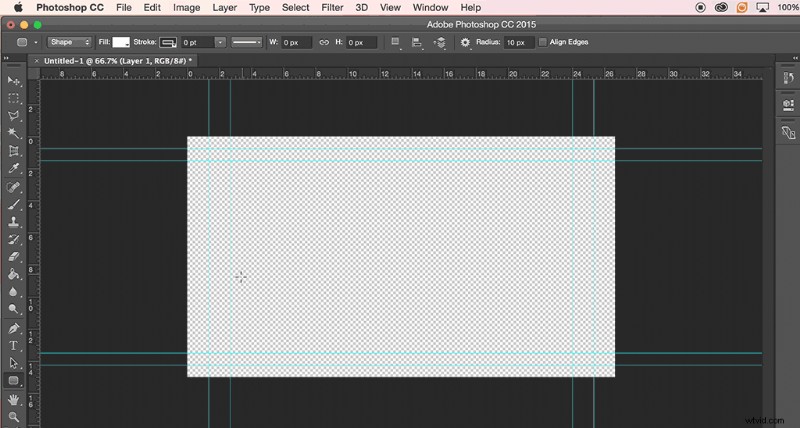This screenshot has width=800, height=428.
Task: Open the File menu
Action: 123,8
